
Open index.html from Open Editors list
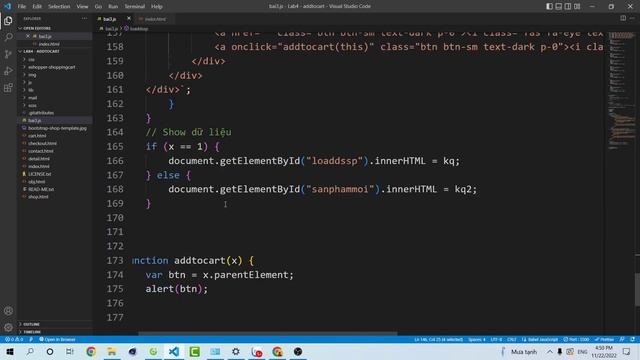(49, 44)
